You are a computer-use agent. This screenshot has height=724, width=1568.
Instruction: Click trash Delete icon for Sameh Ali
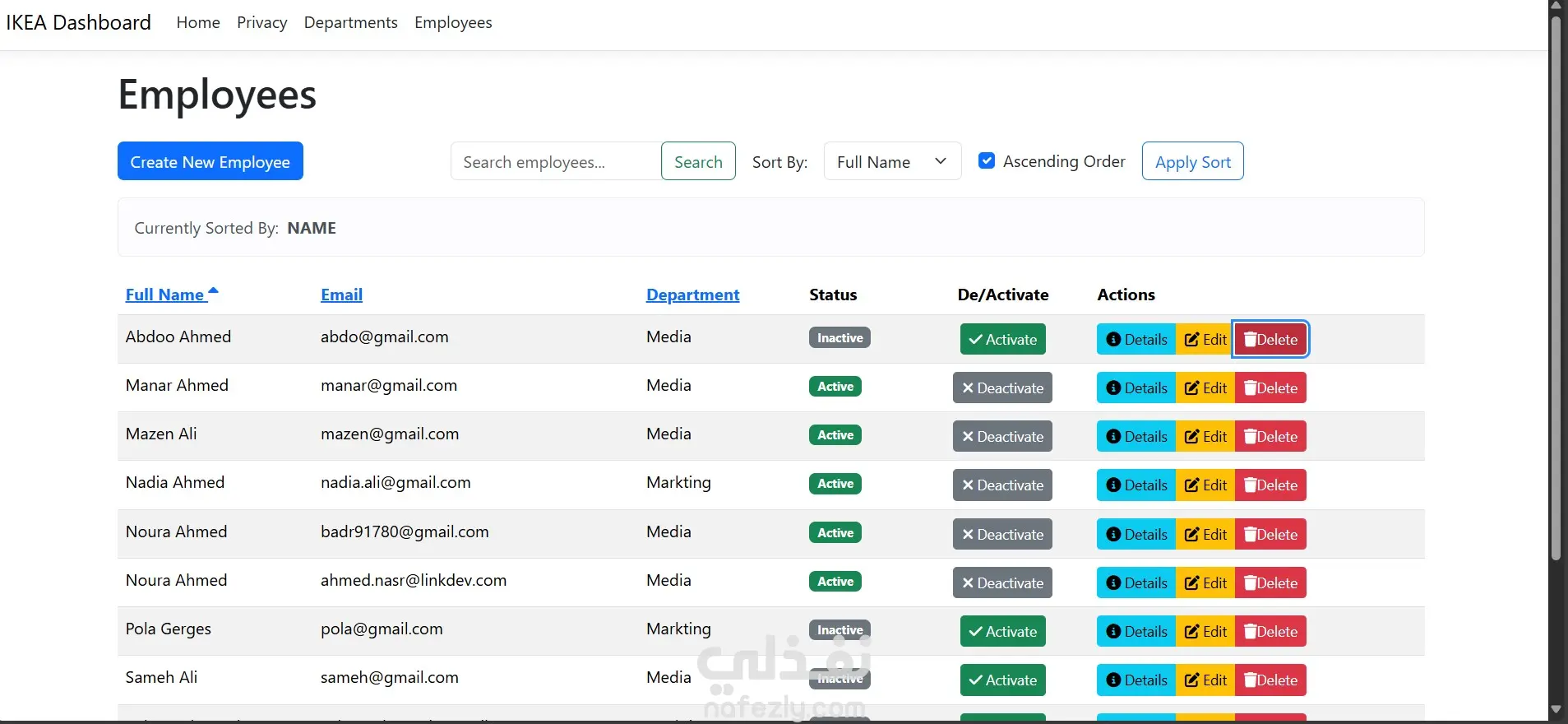point(1250,680)
